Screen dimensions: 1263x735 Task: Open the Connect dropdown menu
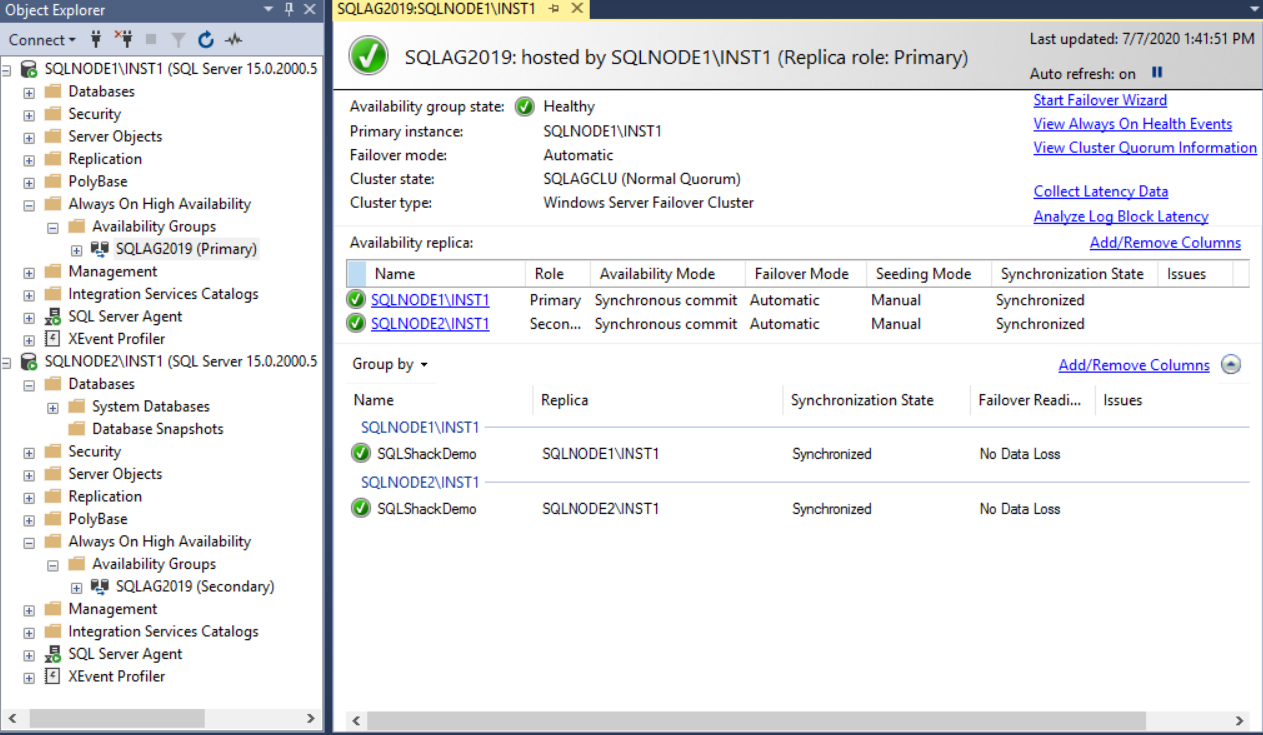[x=42, y=40]
